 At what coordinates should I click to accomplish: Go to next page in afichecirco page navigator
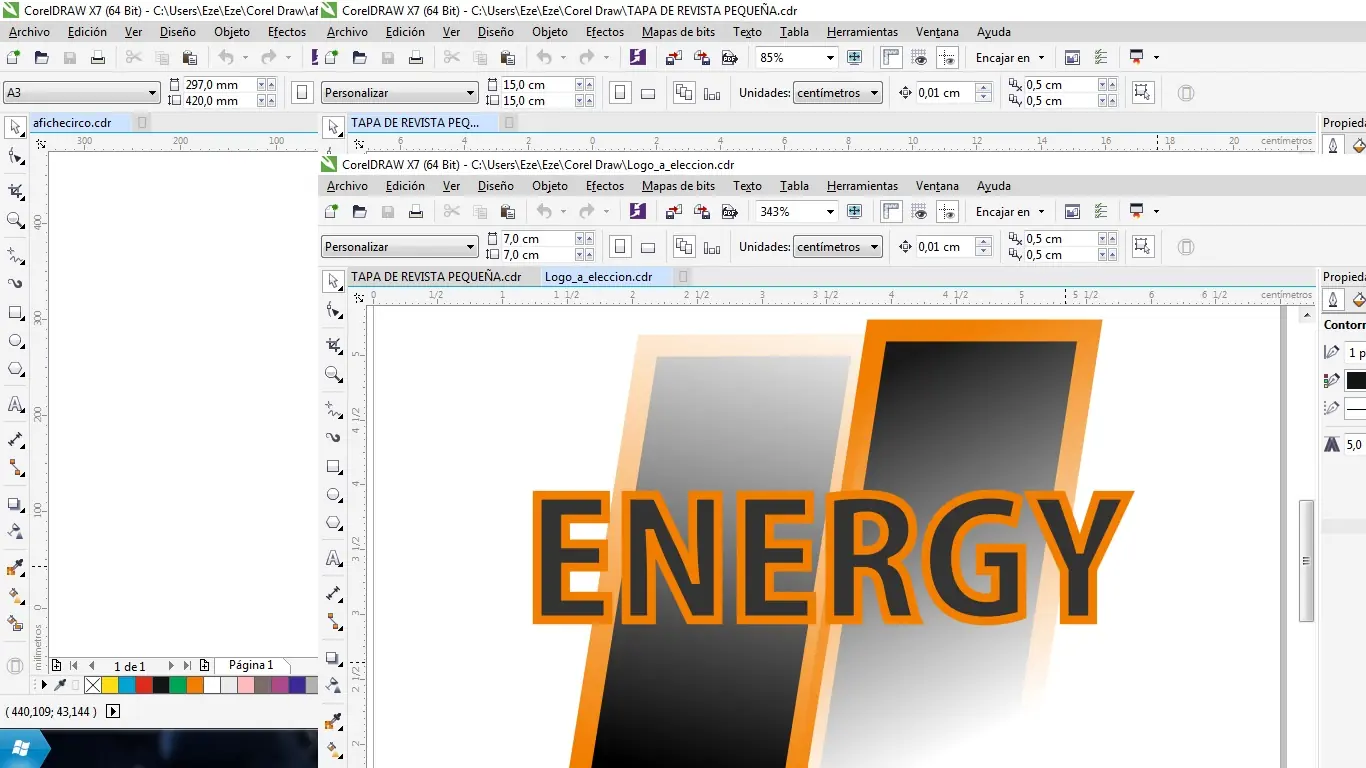click(171, 665)
